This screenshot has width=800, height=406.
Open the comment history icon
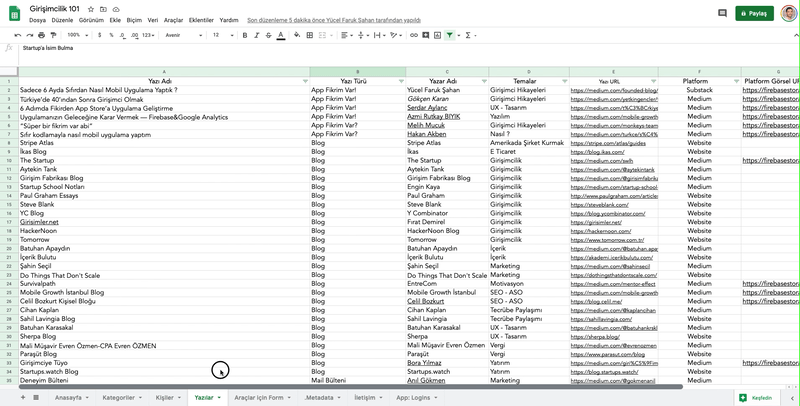click(722, 13)
